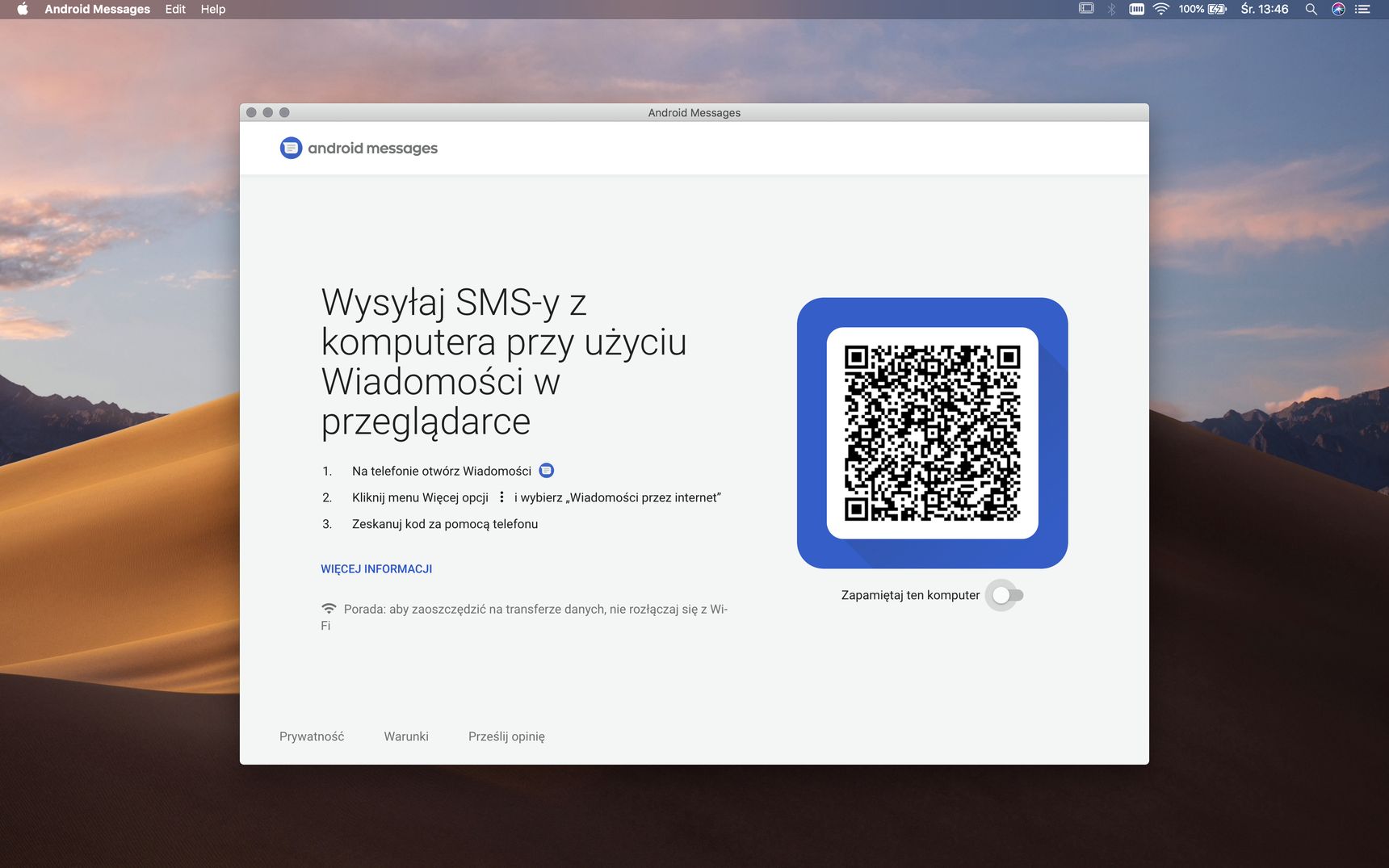Click the QR code image
This screenshot has width=1389, height=868.
(932, 433)
